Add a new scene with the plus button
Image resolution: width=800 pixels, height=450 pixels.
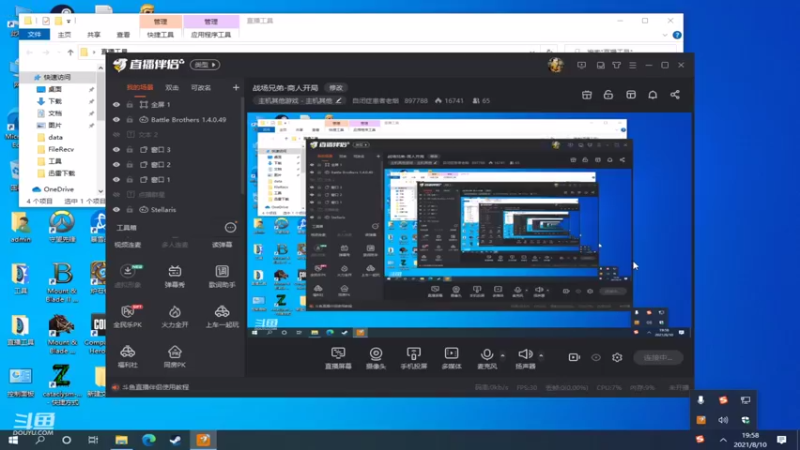click(x=236, y=88)
